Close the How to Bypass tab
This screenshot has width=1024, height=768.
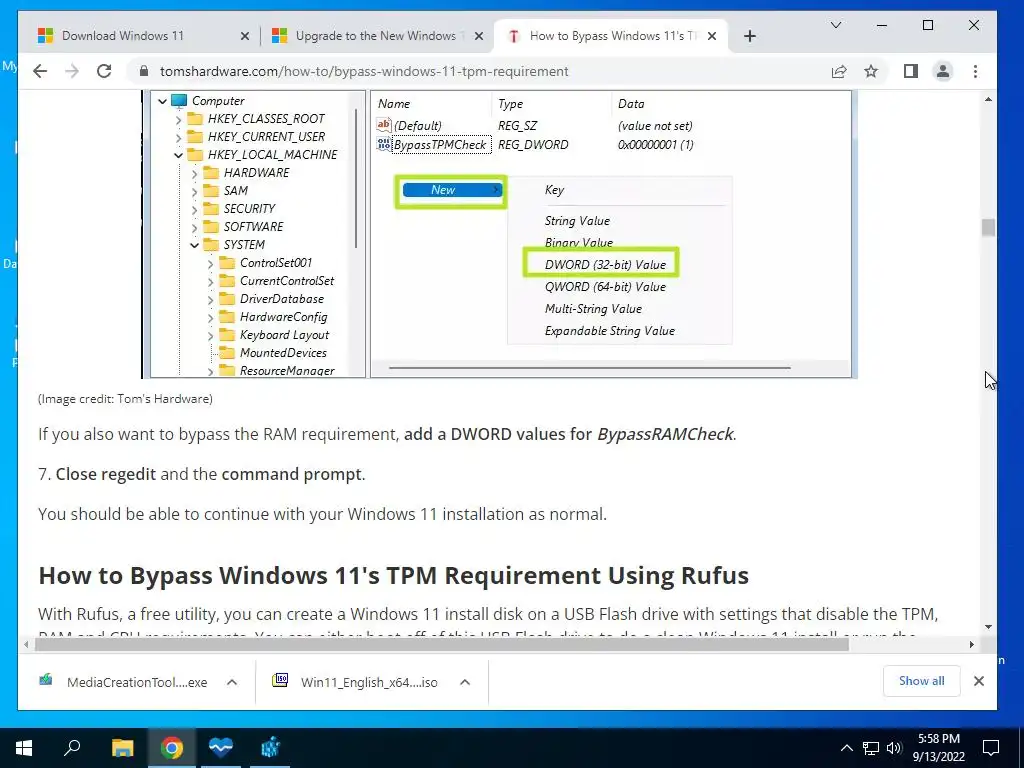(712, 36)
